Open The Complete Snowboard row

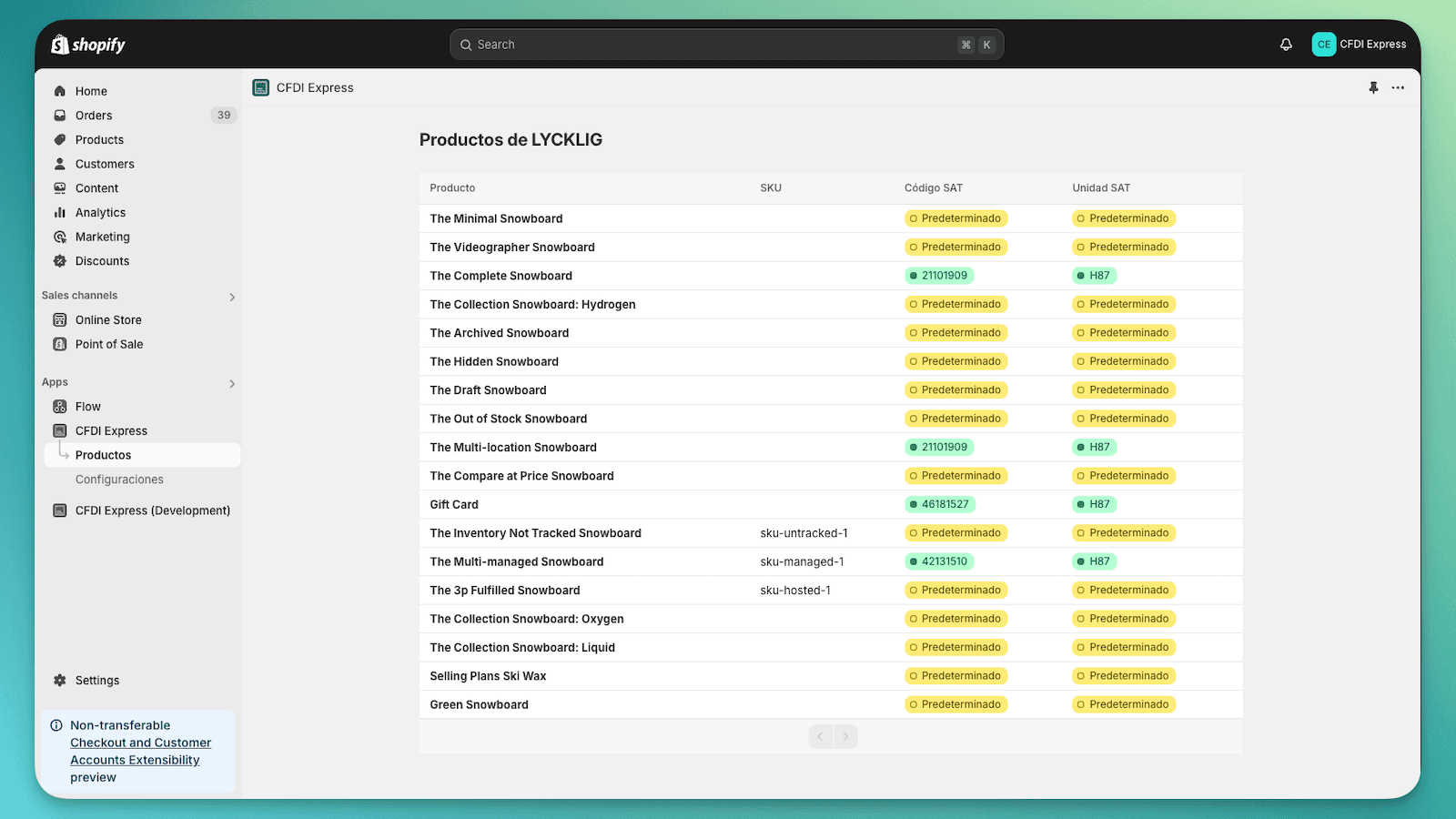click(501, 276)
